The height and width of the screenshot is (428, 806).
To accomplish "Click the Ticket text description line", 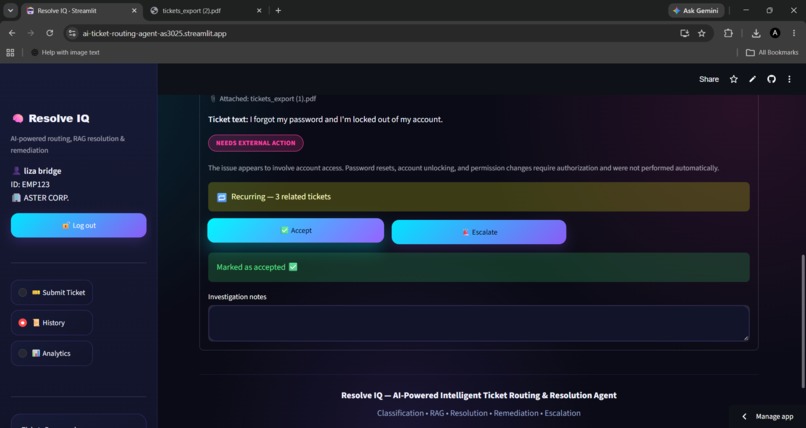I will coord(325,119).
